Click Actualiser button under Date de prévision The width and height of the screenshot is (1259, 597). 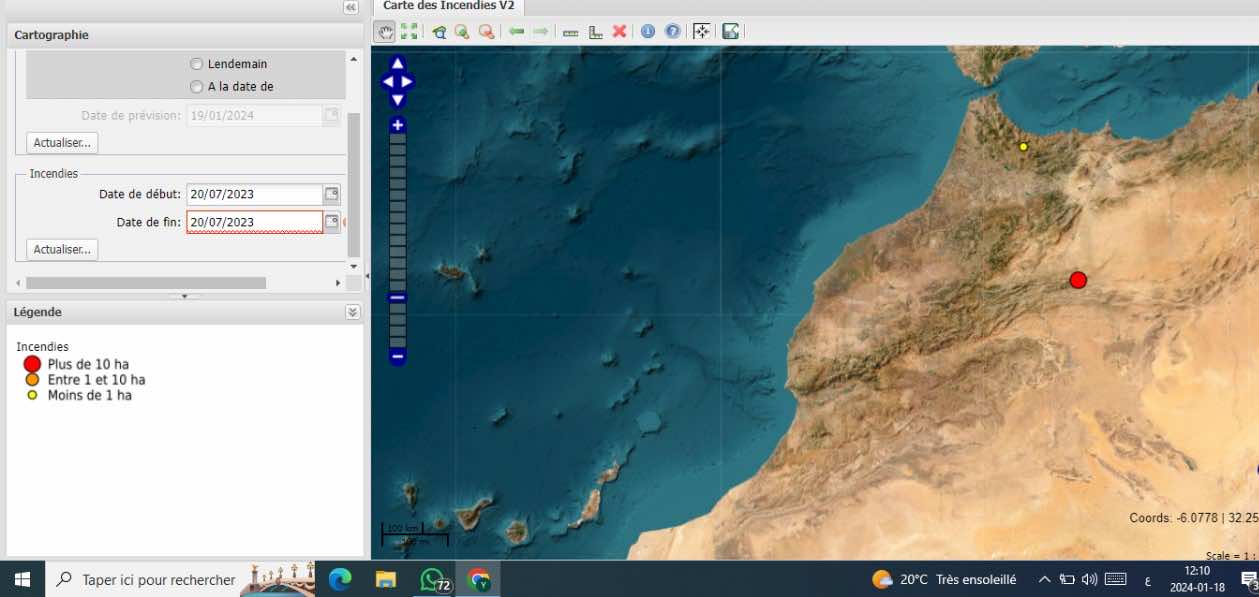(x=62, y=142)
